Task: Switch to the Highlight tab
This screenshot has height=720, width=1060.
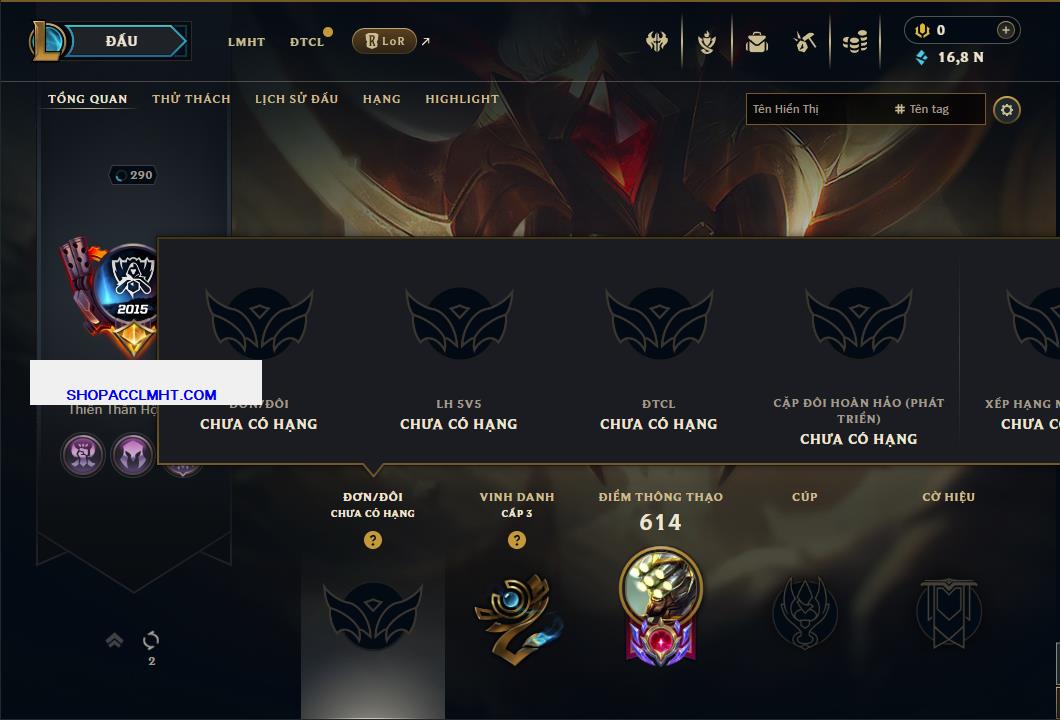Action: (462, 99)
